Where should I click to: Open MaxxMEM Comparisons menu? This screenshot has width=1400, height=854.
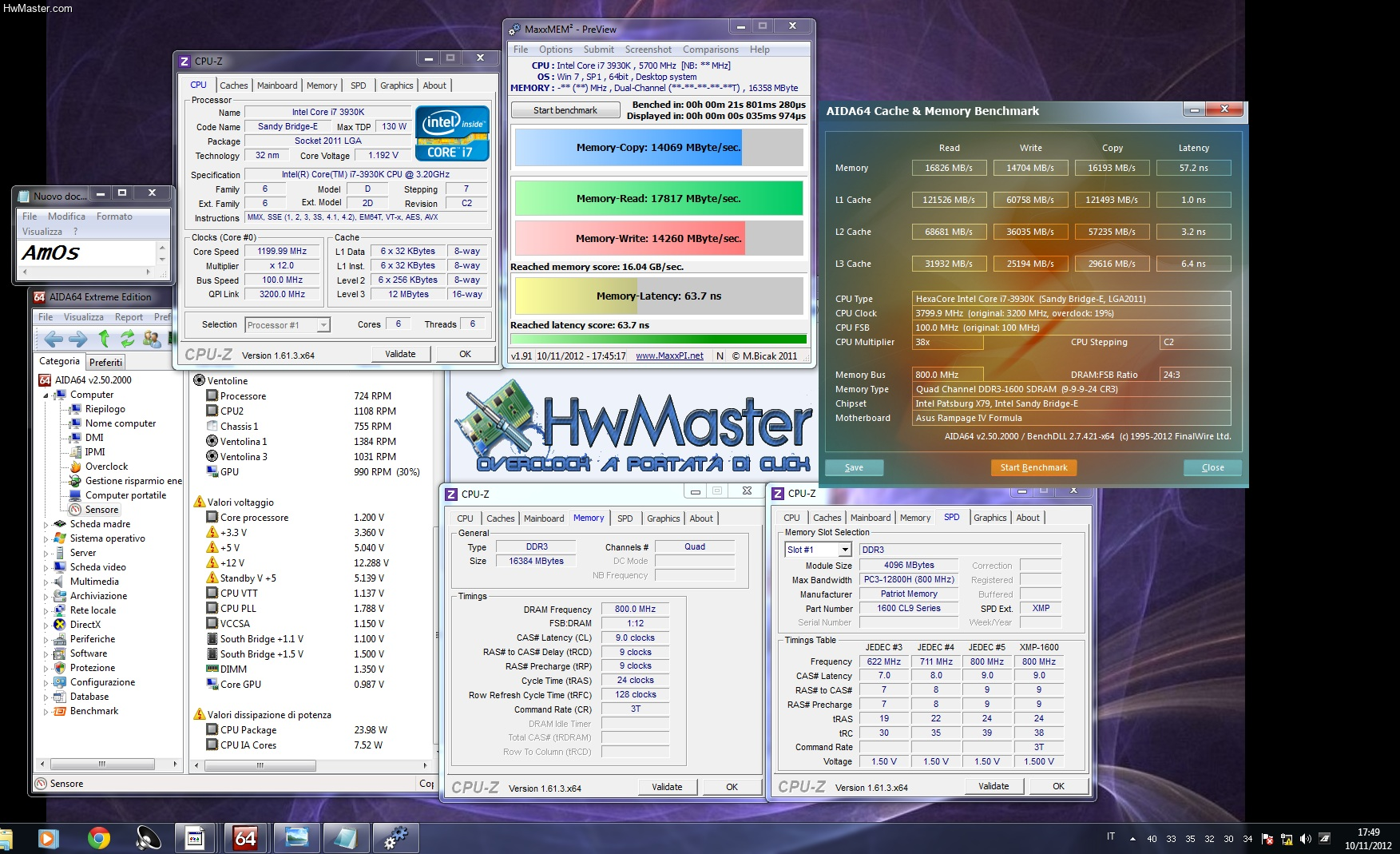click(710, 50)
